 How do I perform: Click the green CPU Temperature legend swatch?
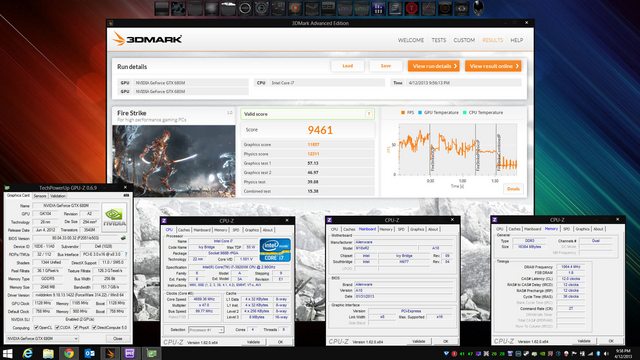click(x=464, y=113)
